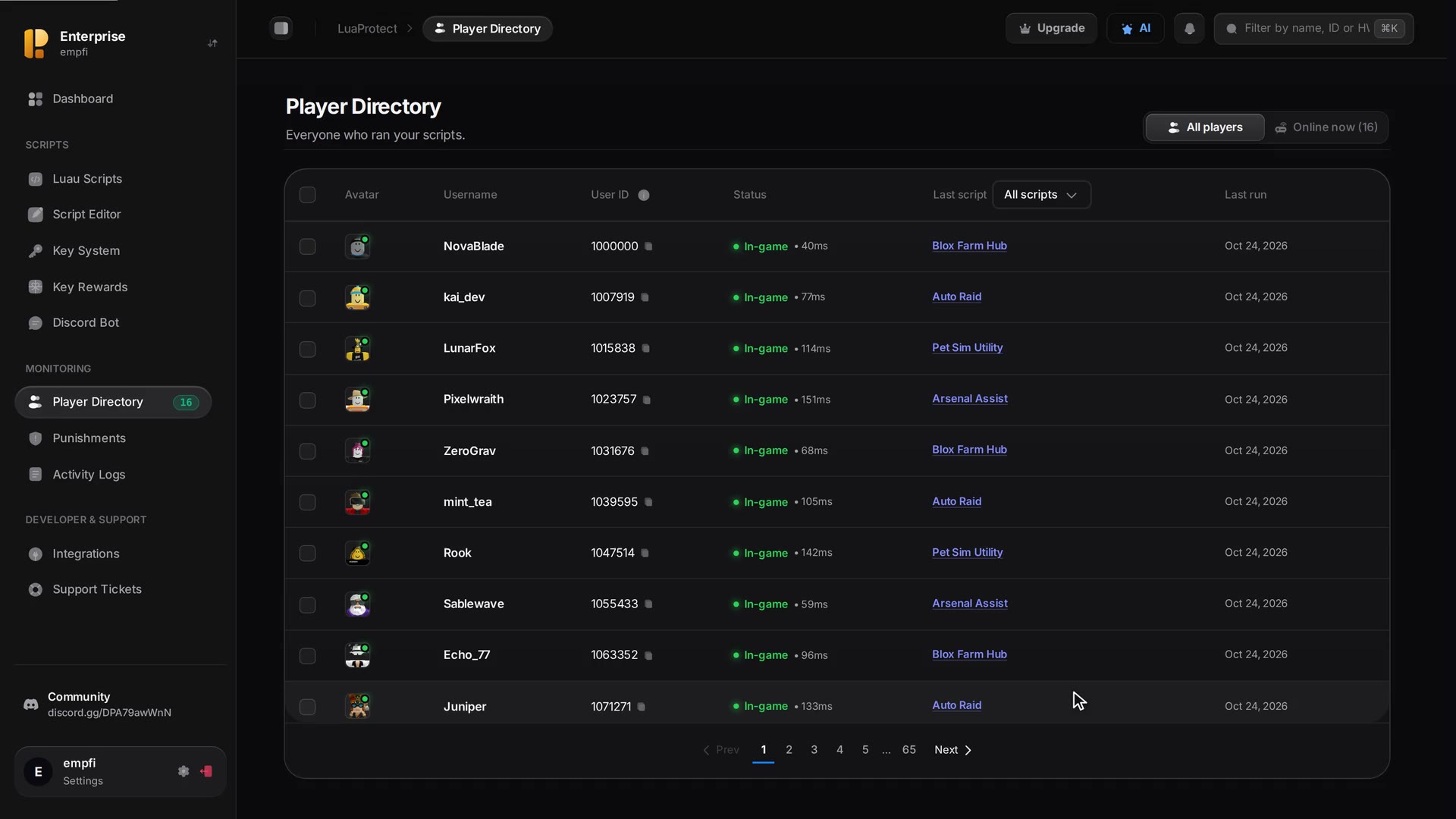The width and height of the screenshot is (1456, 819).
Task: Select the NovaBlade row checkbox
Action: tap(307, 246)
